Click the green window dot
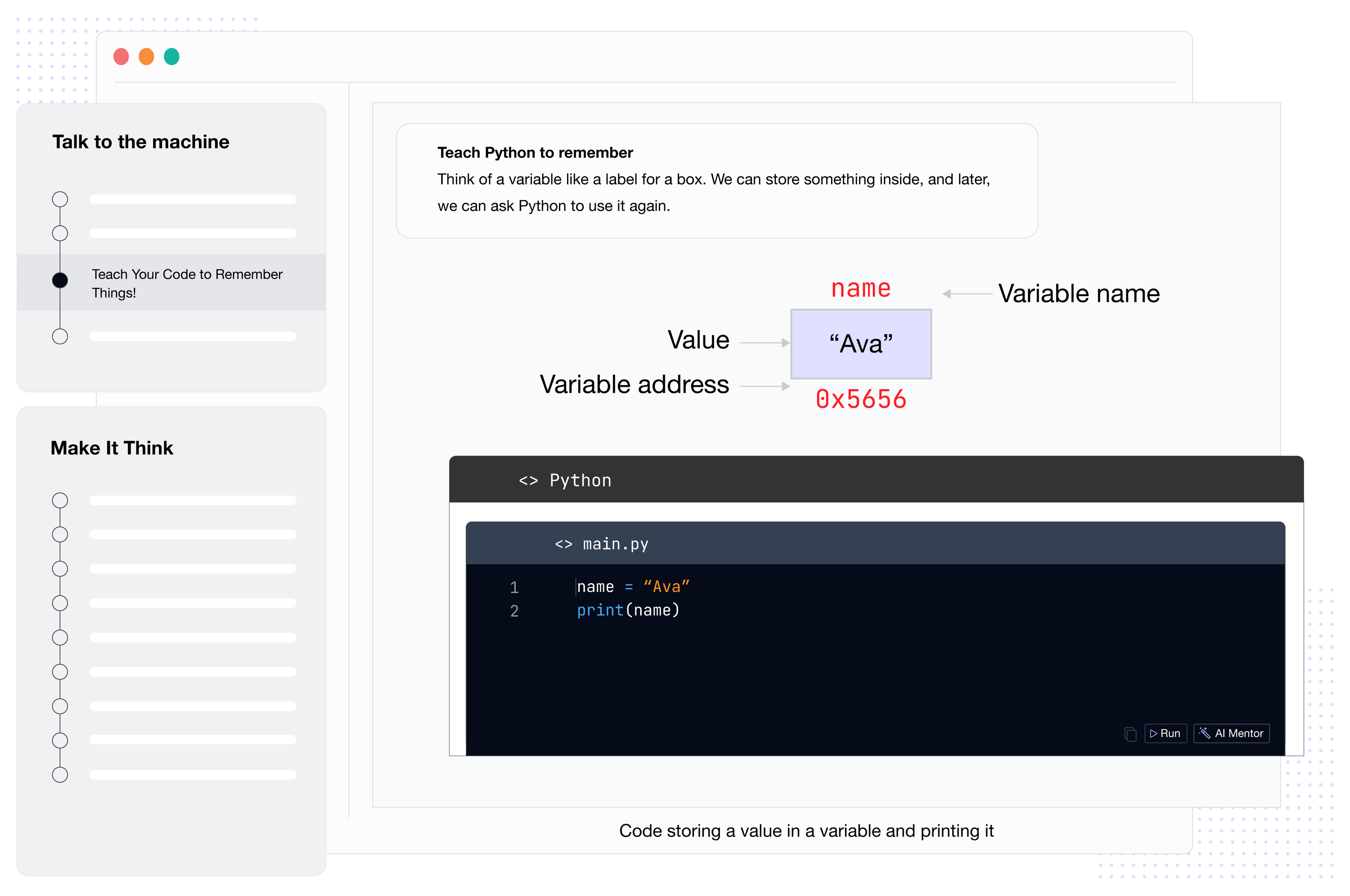Screen dimensions: 1350x896 pos(171,57)
